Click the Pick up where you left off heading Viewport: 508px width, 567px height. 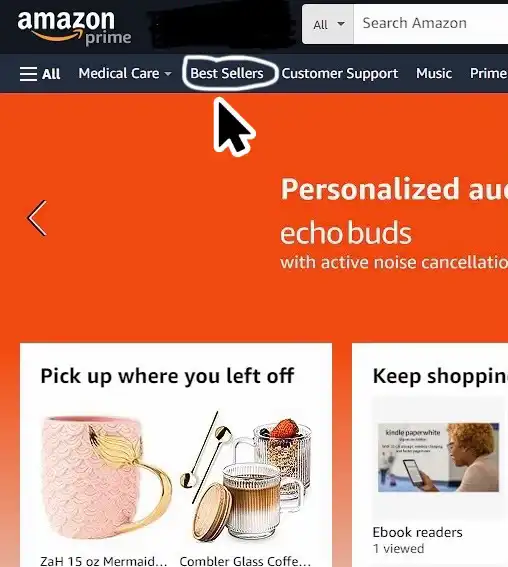pyautogui.click(x=167, y=376)
